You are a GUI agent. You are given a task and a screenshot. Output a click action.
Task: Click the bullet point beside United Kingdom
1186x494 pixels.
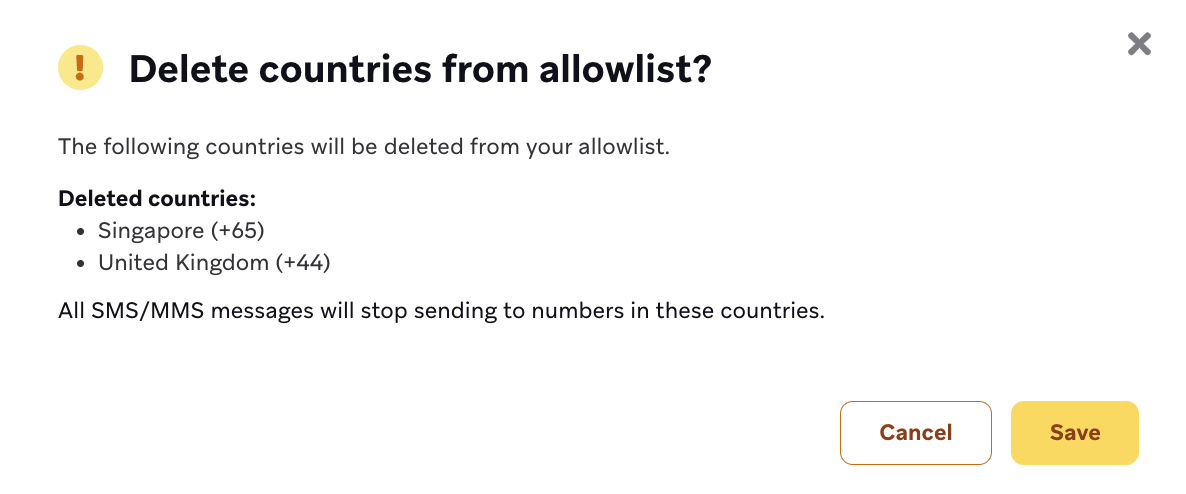(x=83, y=264)
